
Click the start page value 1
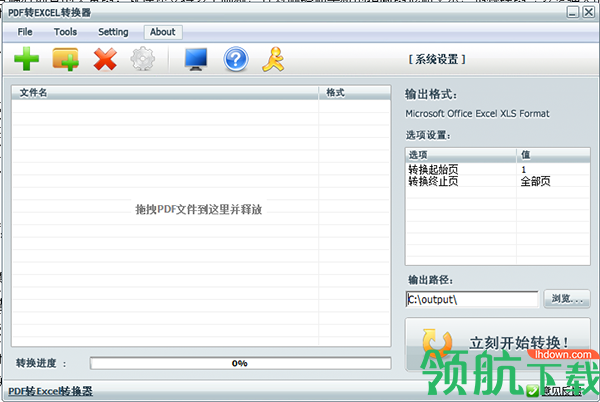pyautogui.click(x=523, y=169)
